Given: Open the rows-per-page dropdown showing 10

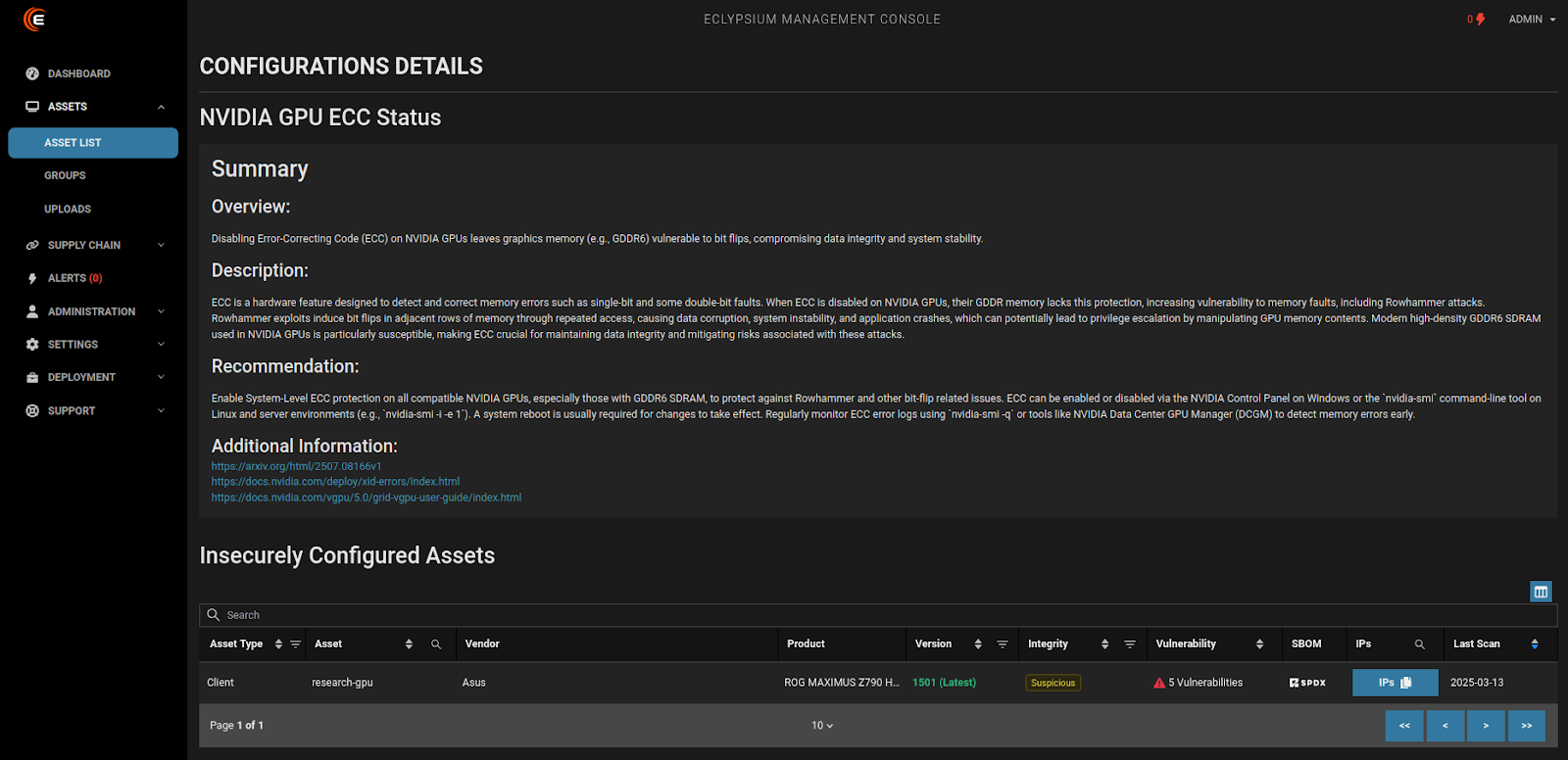Looking at the screenshot, I should [x=822, y=726].
